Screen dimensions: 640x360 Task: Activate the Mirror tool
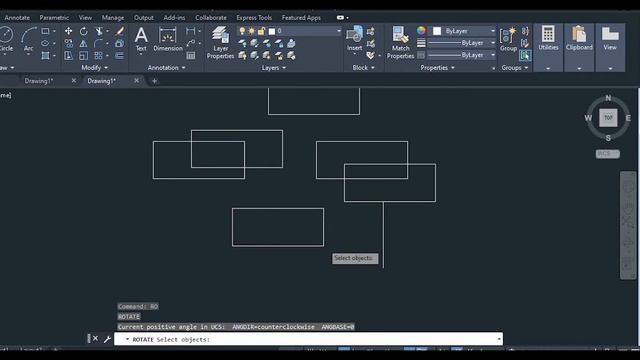(84, 43)
